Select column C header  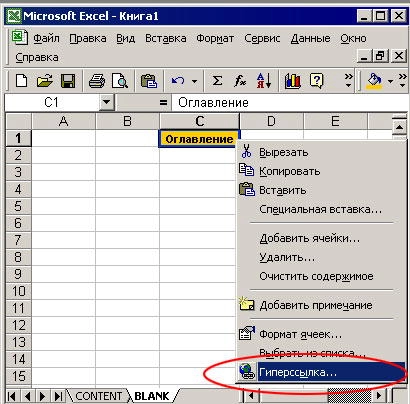(200, 121)
